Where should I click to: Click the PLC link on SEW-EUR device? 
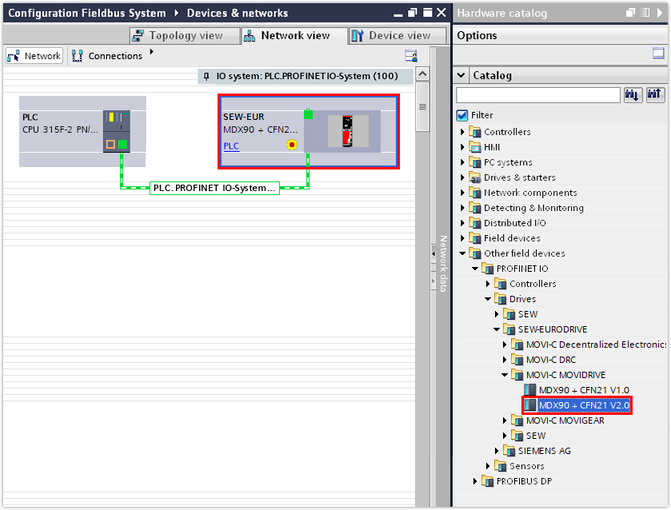click(x=231, y=146)
